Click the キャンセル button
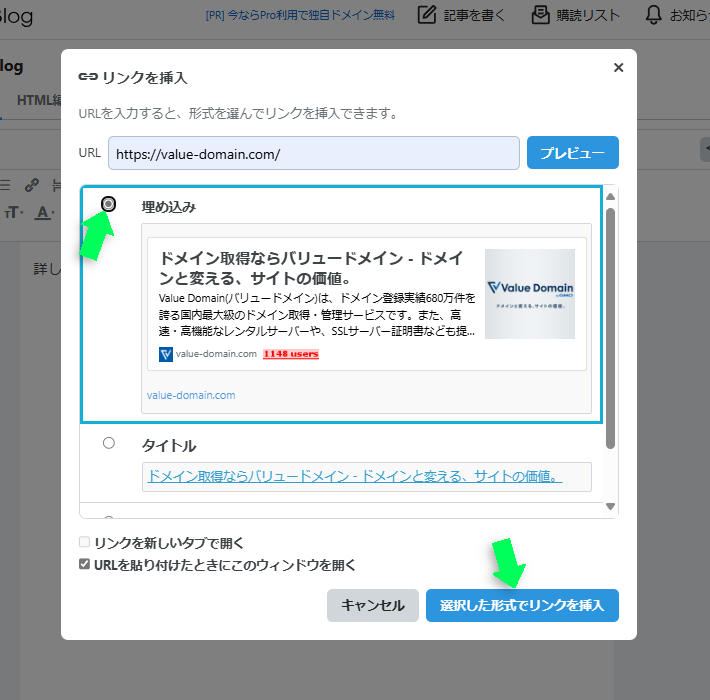Screen dimensions: 710x700 click(x=373, y=605)
